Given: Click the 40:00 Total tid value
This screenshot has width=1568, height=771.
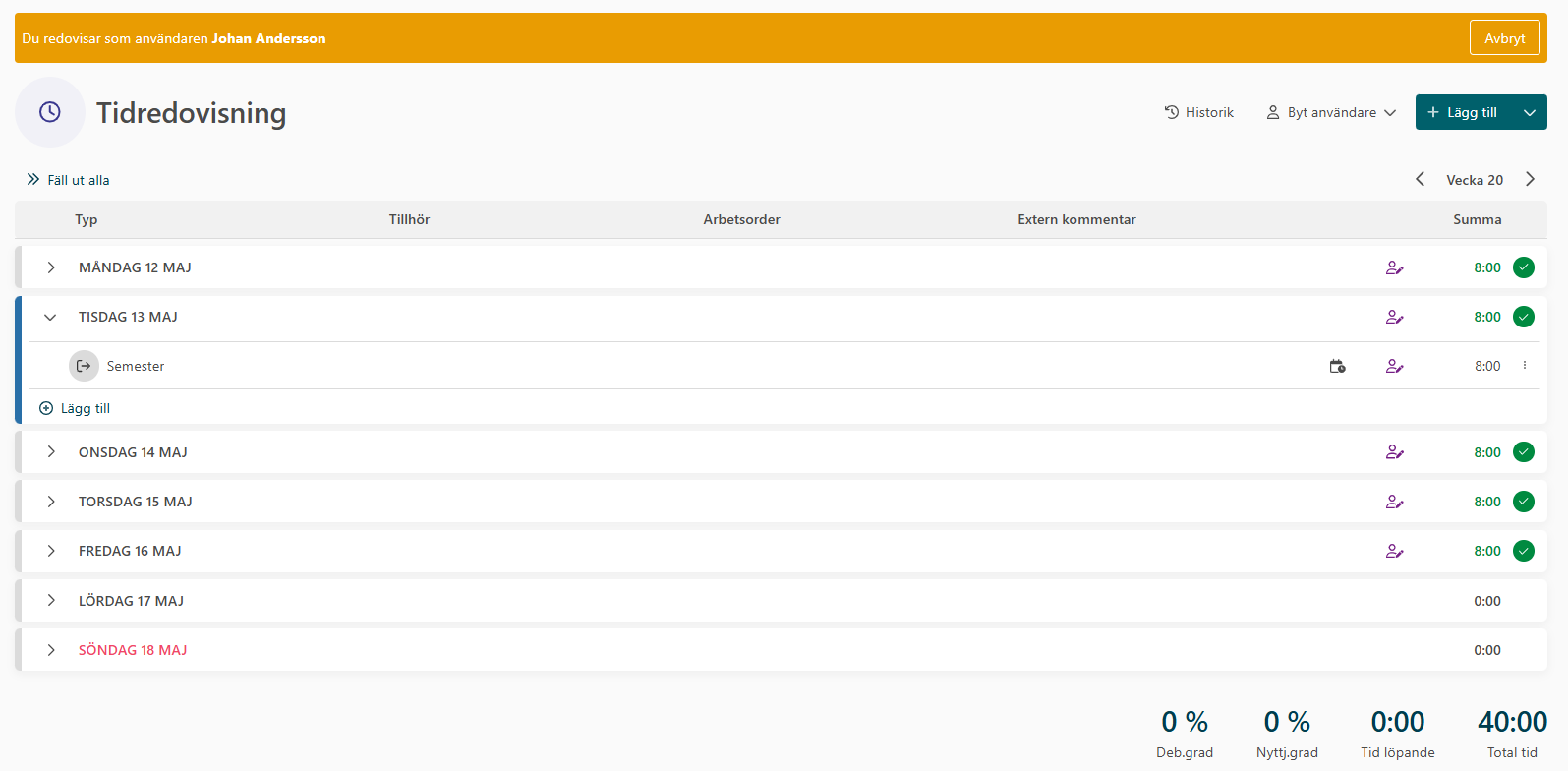Looking at the screenshot, I should pyautogui.click(x=1512, y=722).
